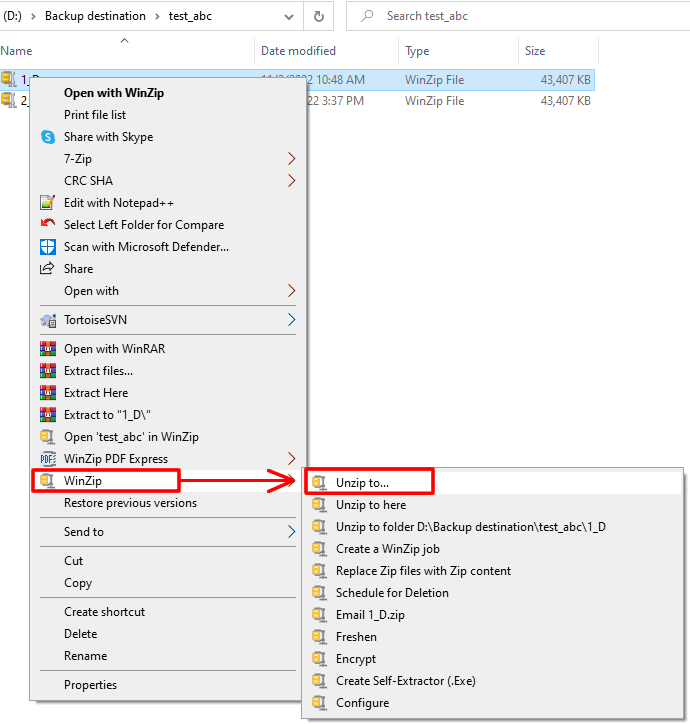Select Create Self-Extractor (.Exe)

coord(405,681)
